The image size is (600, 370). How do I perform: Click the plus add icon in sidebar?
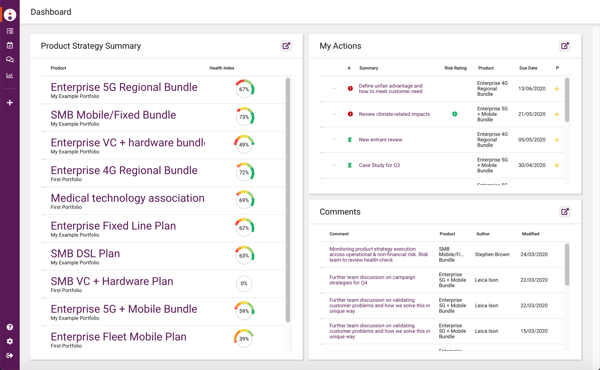pyautogui.click(x=10, y=103)
